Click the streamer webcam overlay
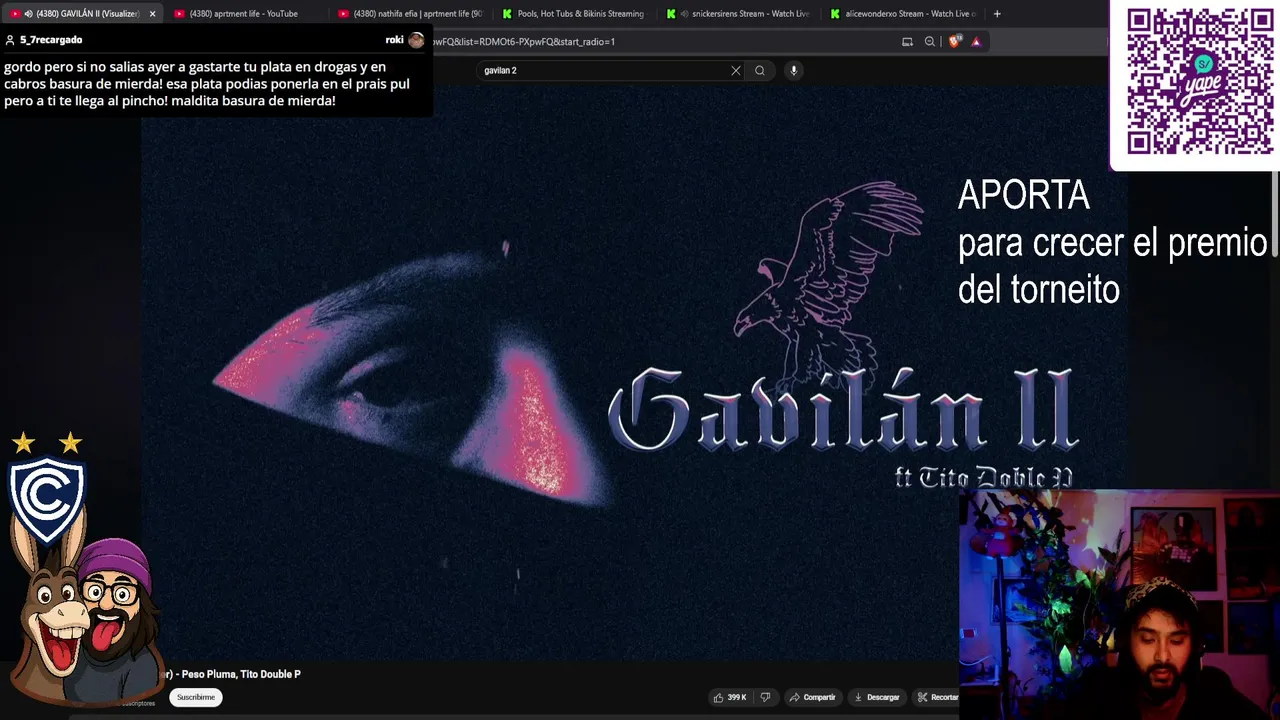Viewport: 1280px width, 720px height. coord(1119,604)
